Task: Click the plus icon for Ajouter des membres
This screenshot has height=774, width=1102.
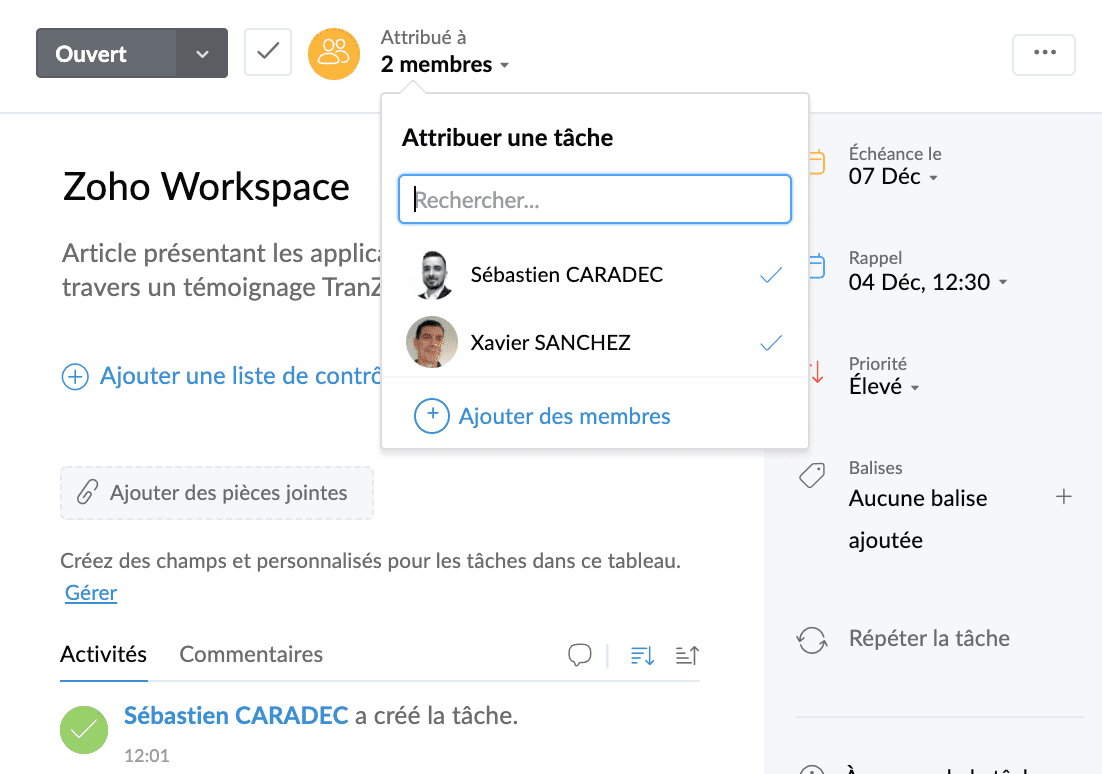Action: click(x=432, y=415)
